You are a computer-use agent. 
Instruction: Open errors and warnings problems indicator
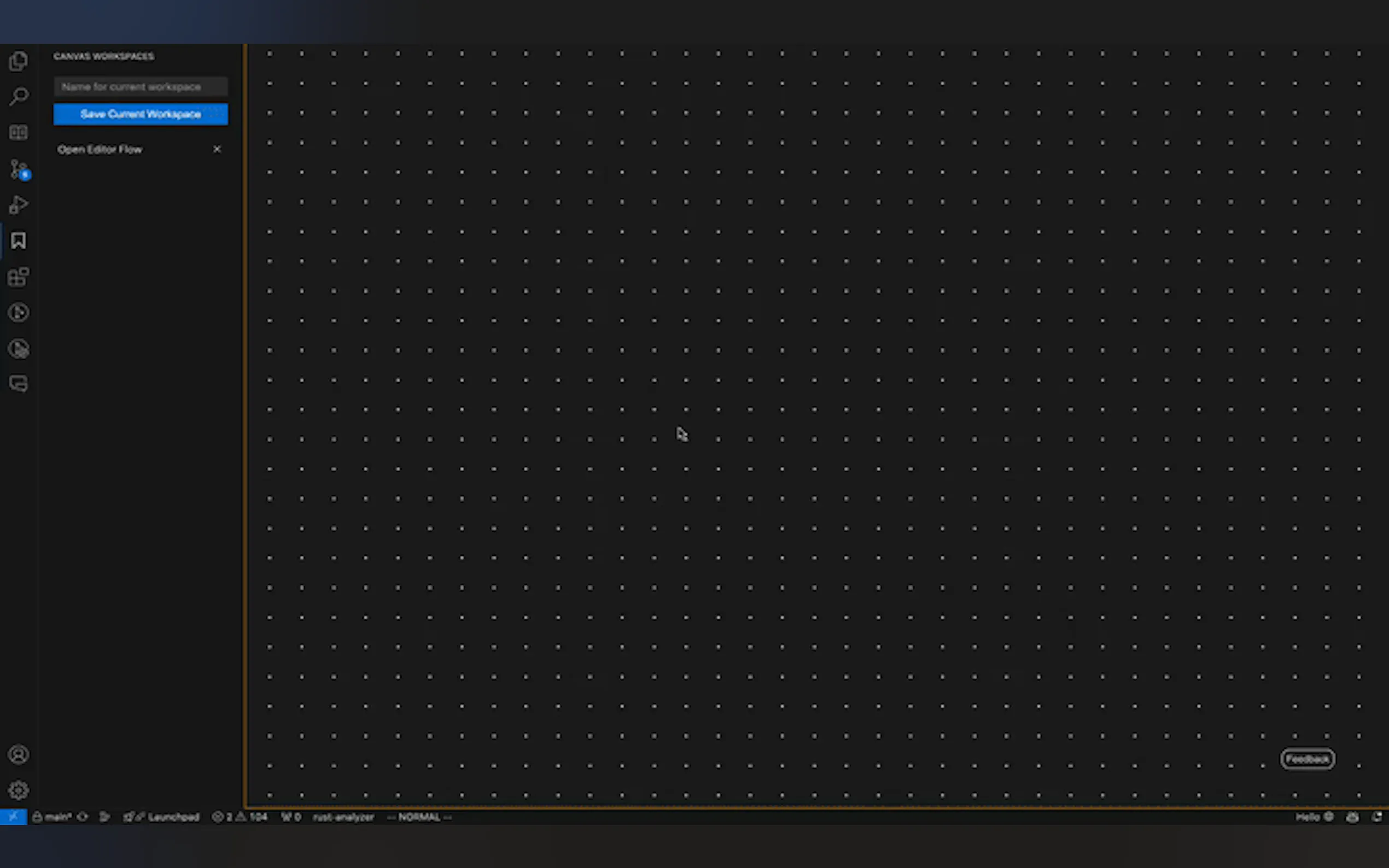[x=240, y=817]
